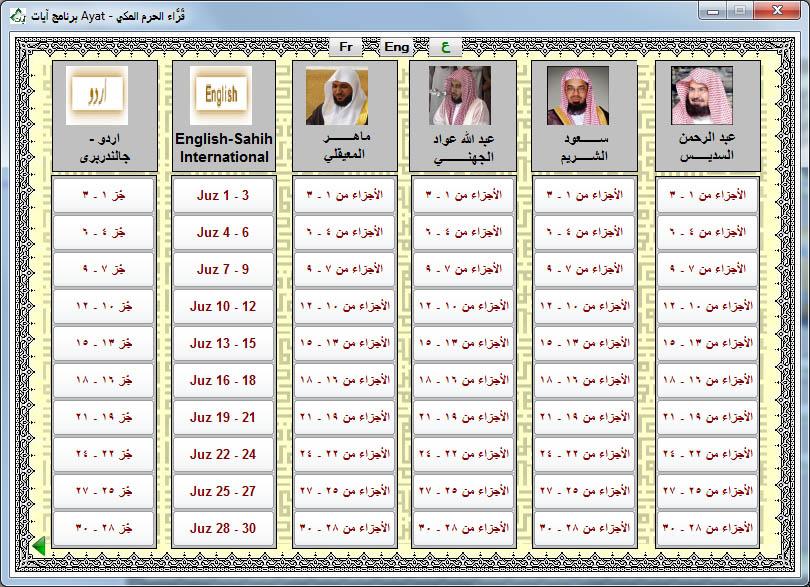Open Juz 28 - 30 under Al-Sudais
The width and height of the screenshot is (810, 587).
(705, 528)
